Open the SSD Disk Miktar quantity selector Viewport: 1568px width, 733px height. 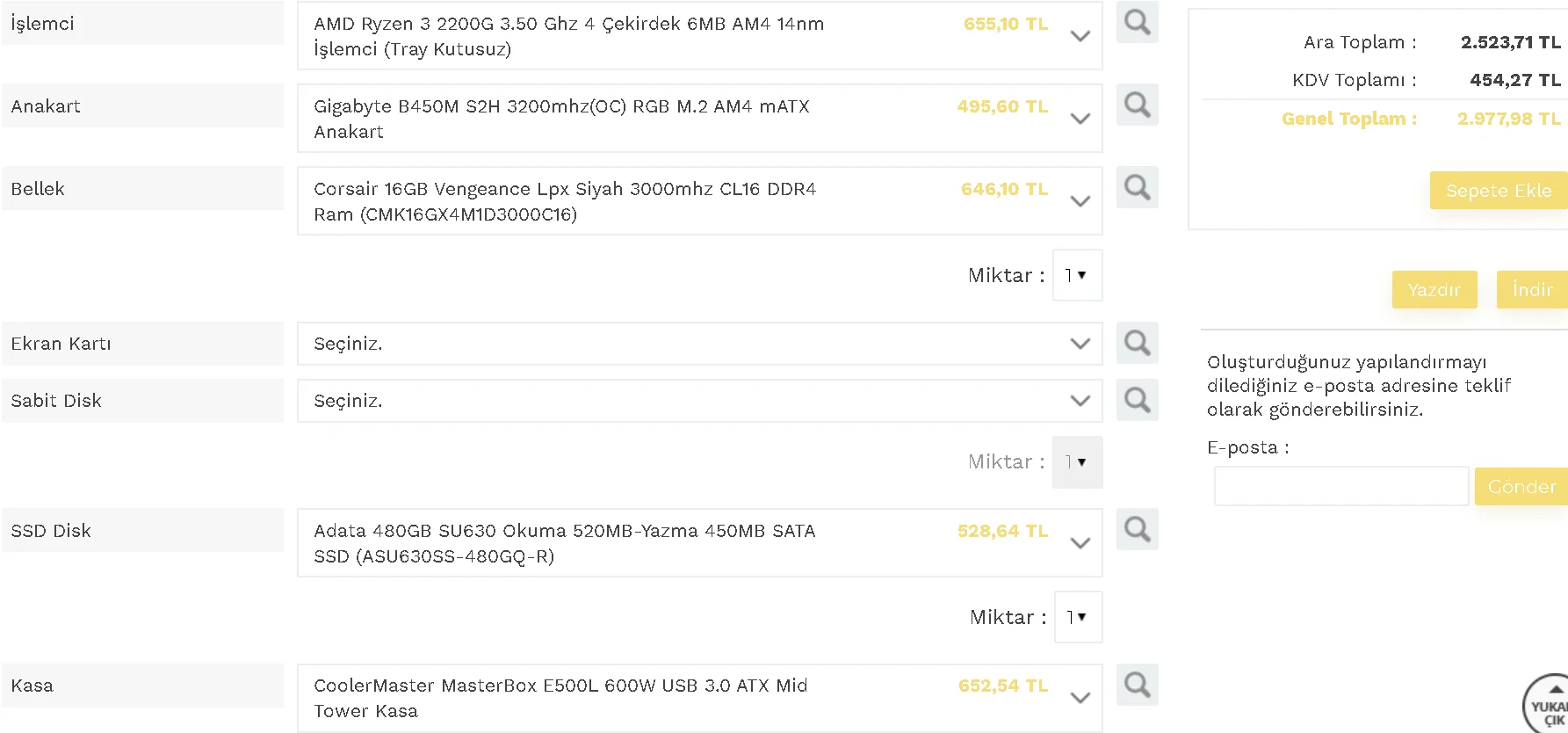(x=1077, y=617)
